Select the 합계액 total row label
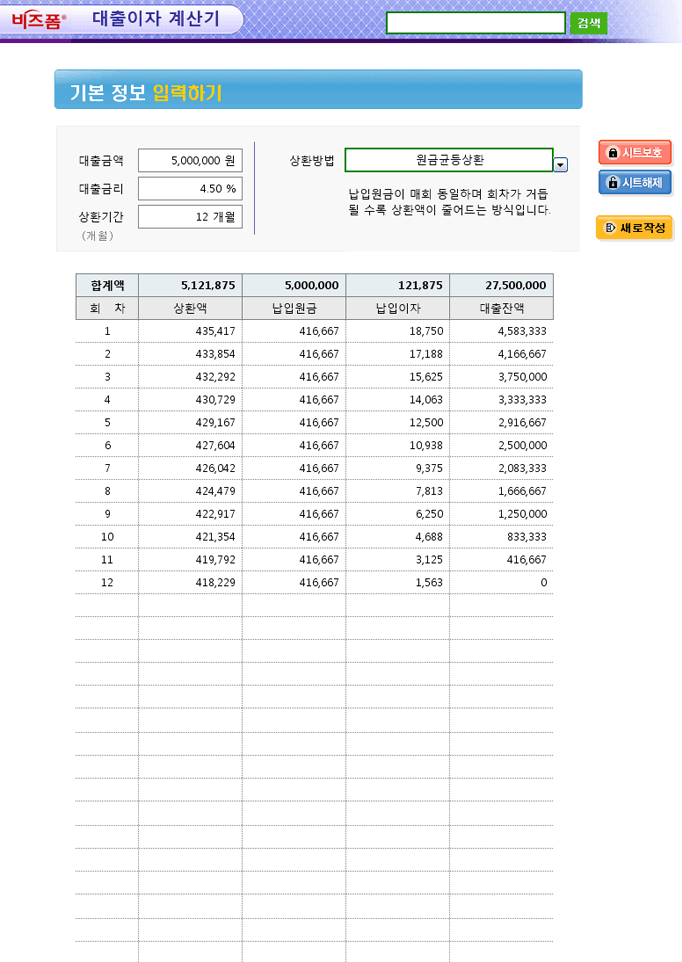Screen dimensions: 682x962 point(107,285)
